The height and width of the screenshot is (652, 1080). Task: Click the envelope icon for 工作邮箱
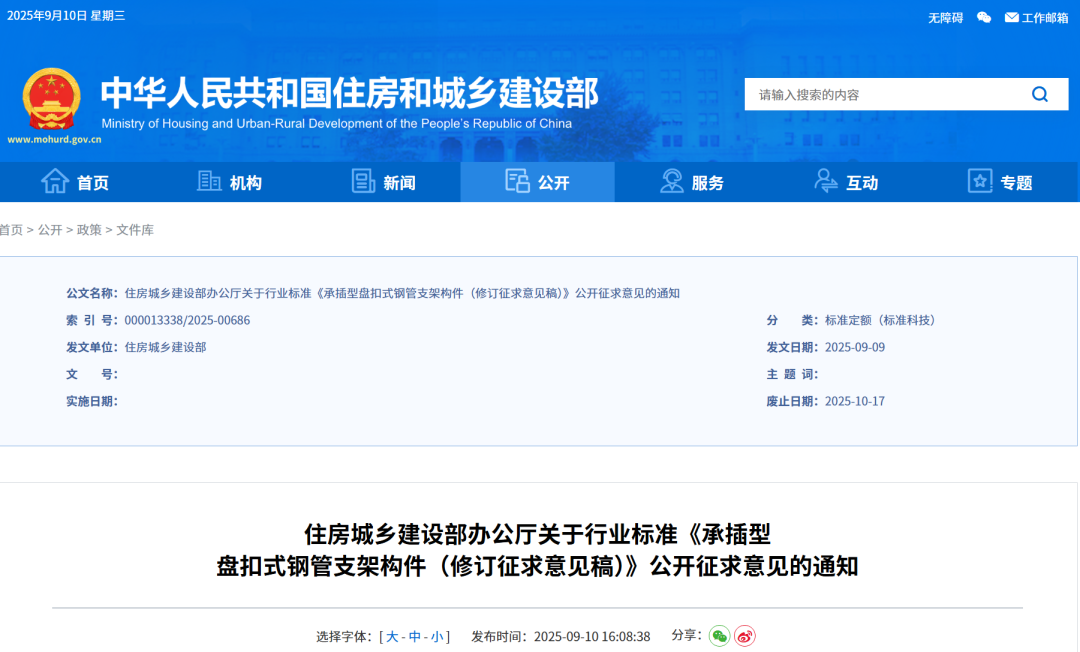click(1011, 17)
